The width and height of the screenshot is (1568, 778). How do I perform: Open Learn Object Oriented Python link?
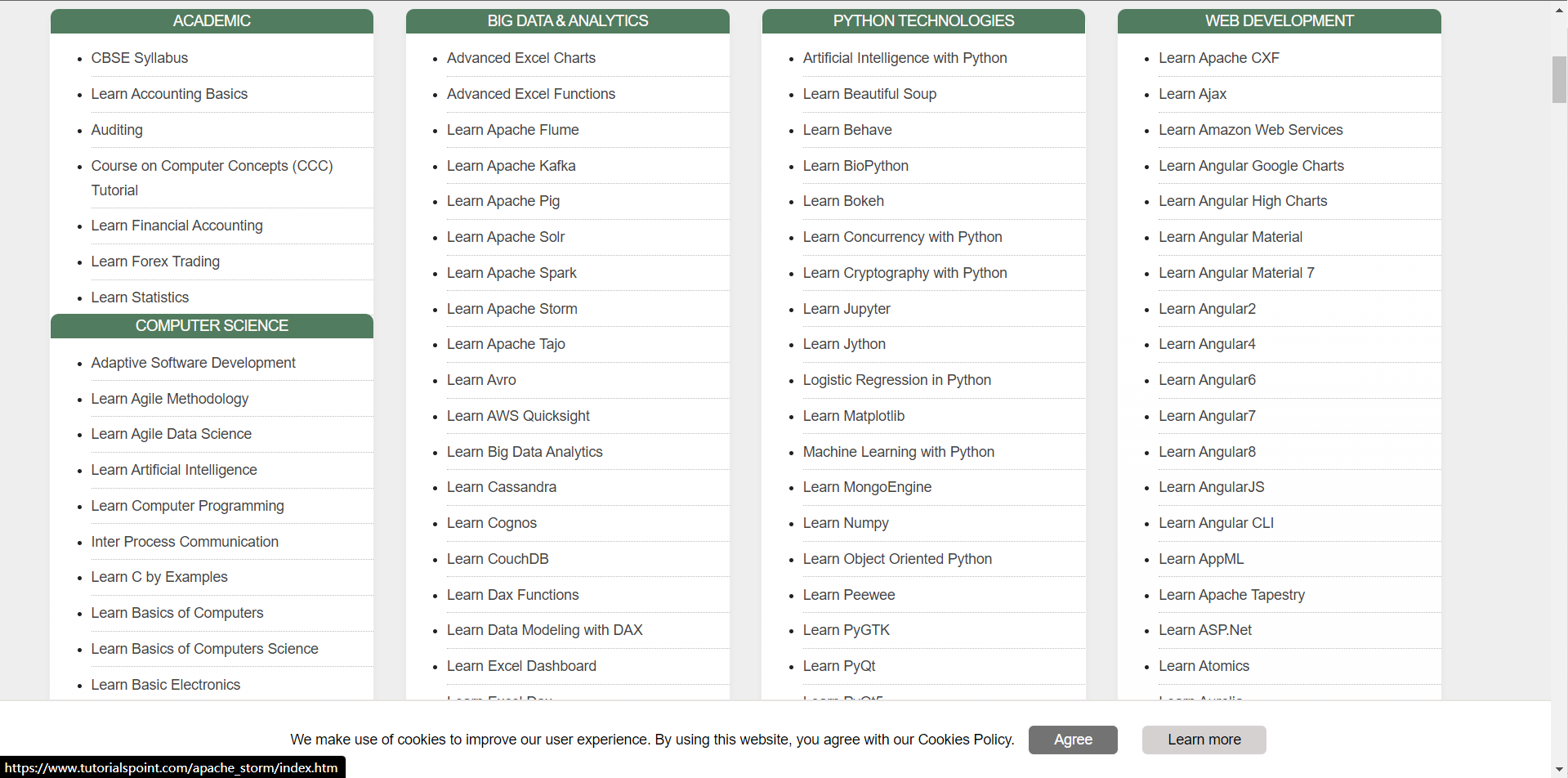coord(897,559)
